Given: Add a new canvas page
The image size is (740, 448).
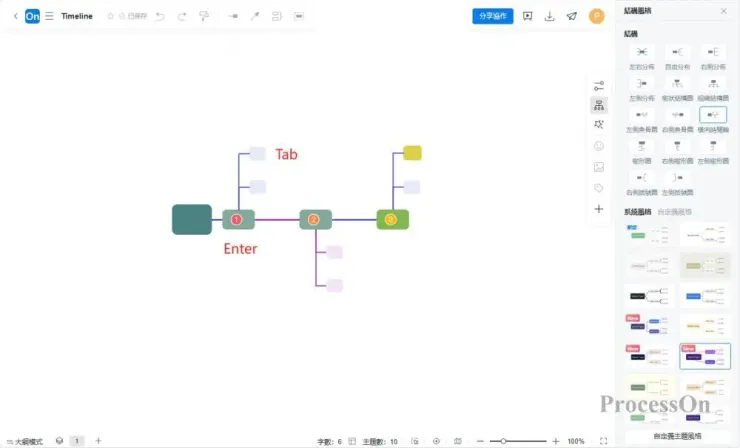Looking at the screenshot, I should [98, 441].
